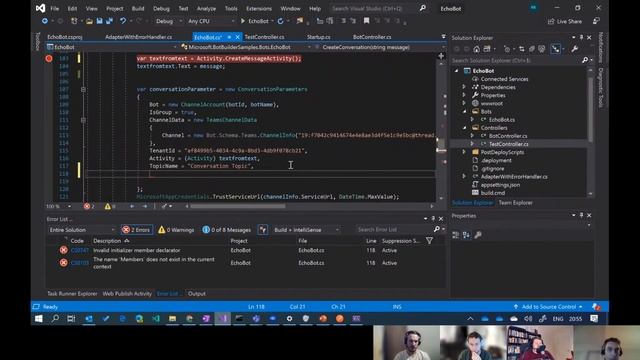This screenshot has width=640, height=360.
Task: Collapse code block outline at line 107
Action: tap(83, 89)
